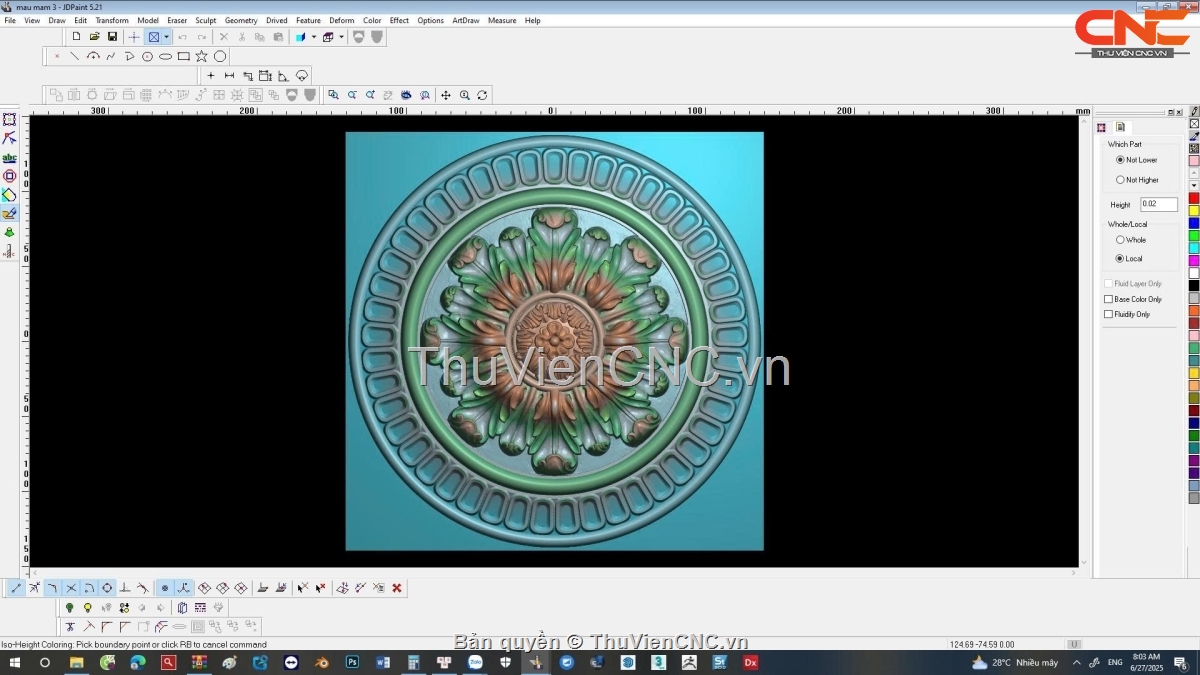
Task: Refresh the view with the redraw icon
Action: coord(482,95)
